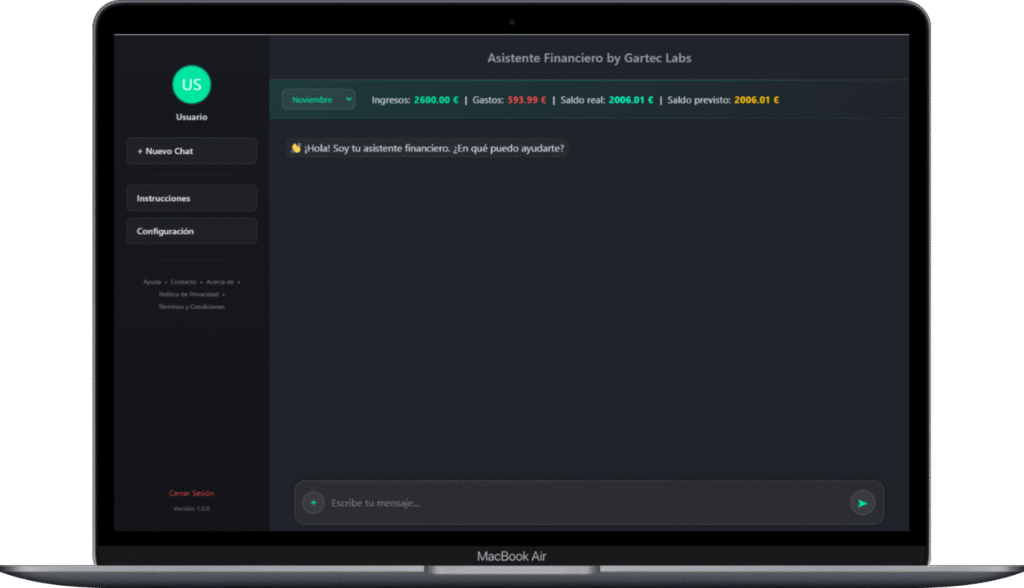Click the sparkle icon left of message box
Screen dimensions: 1024x588
coord(313,503)
